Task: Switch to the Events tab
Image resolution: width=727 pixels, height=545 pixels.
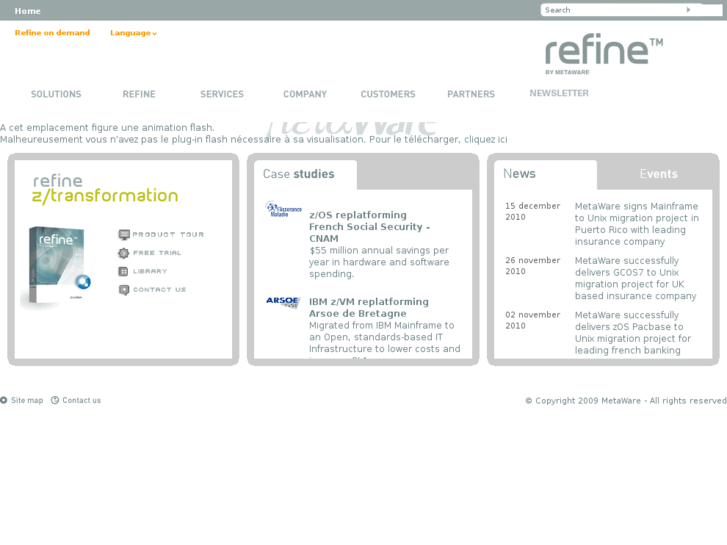Action: [x=658, y=174]
